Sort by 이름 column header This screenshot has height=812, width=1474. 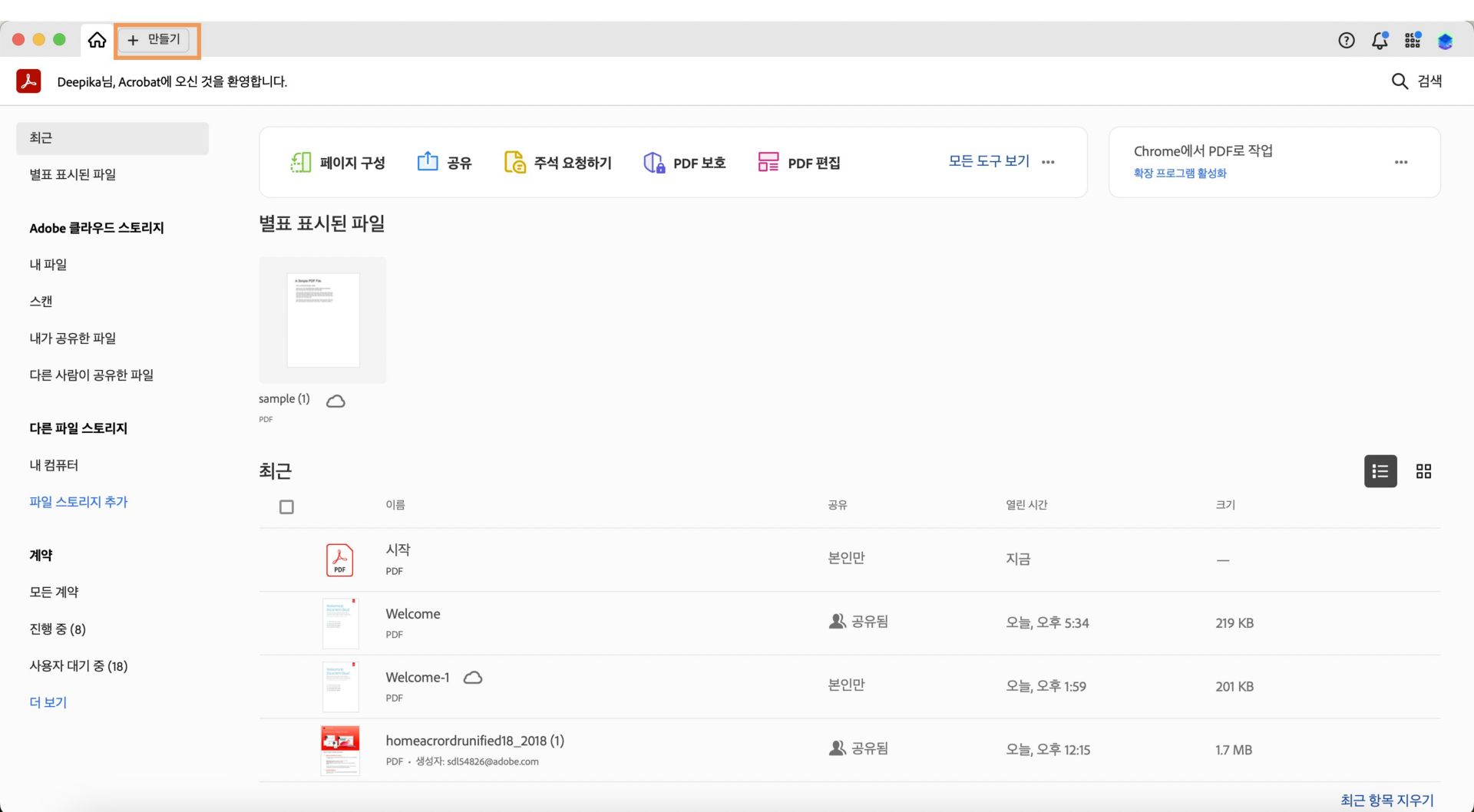(395, 505)
